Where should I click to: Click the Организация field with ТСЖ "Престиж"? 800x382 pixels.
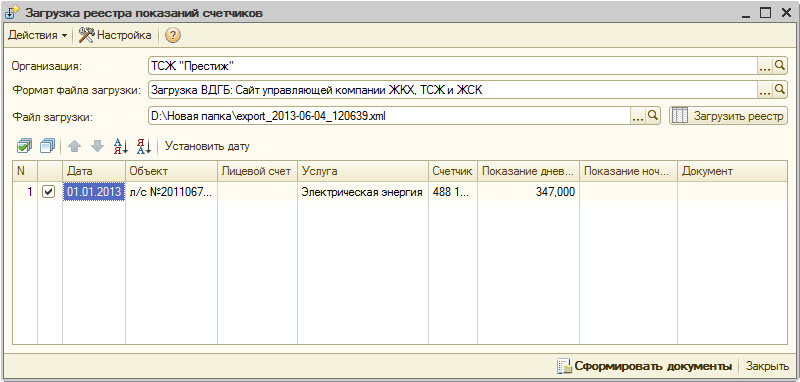coord(452,65)
